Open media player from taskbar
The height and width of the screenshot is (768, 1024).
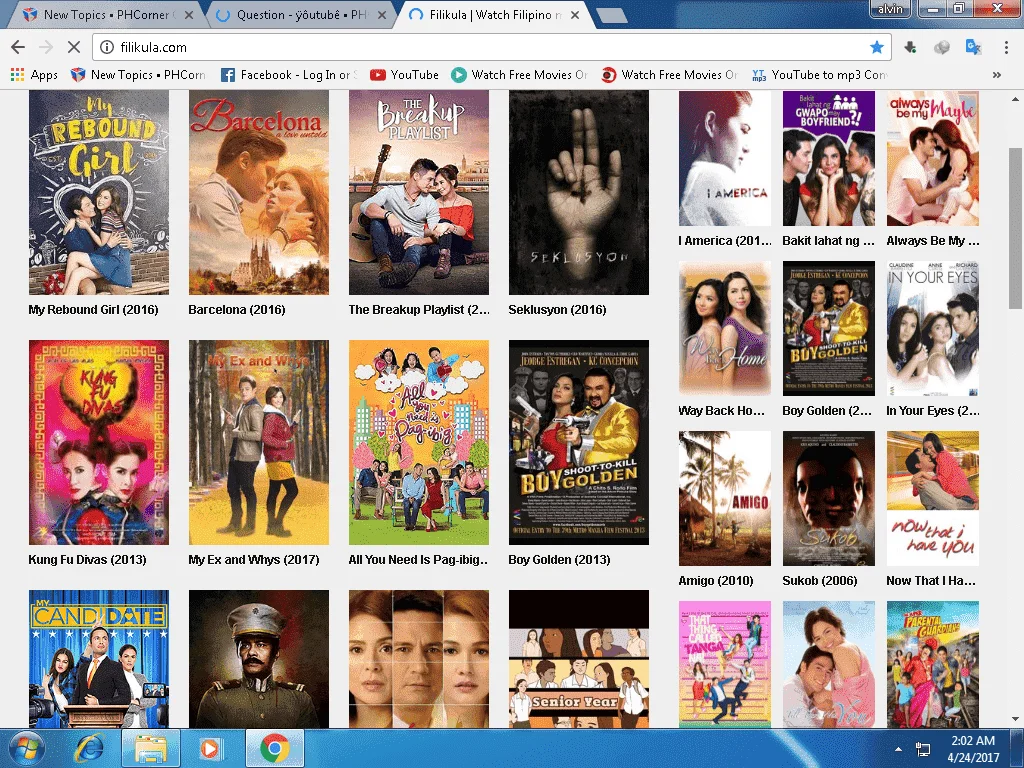[210, 748]
